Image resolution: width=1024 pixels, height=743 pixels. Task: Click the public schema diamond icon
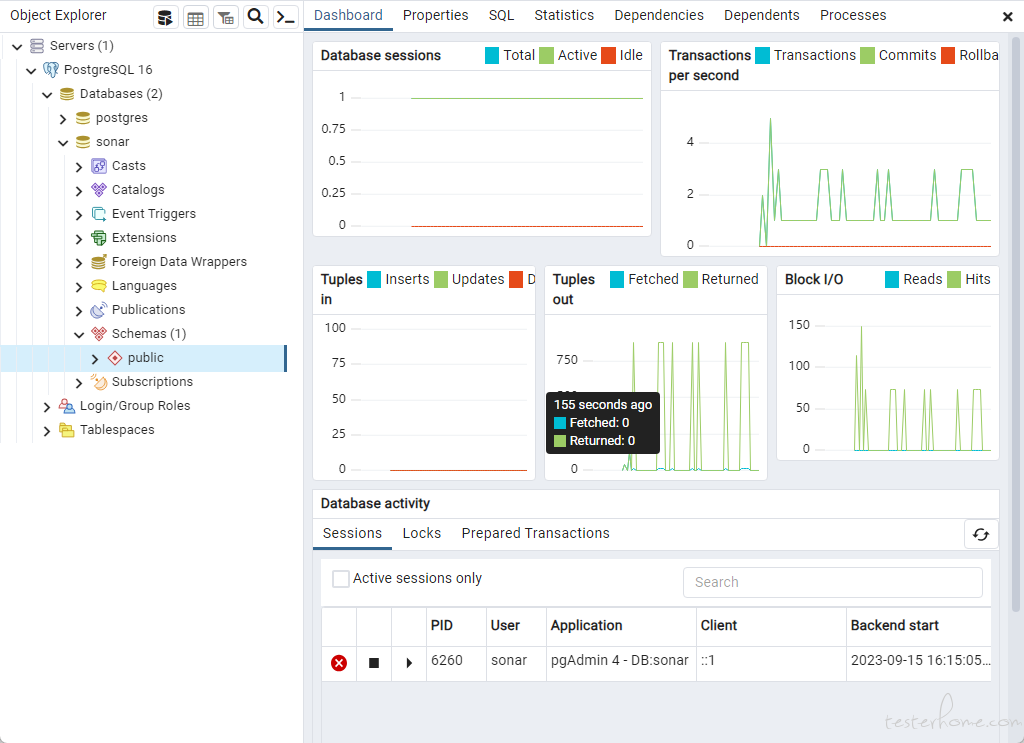point(115,358)
